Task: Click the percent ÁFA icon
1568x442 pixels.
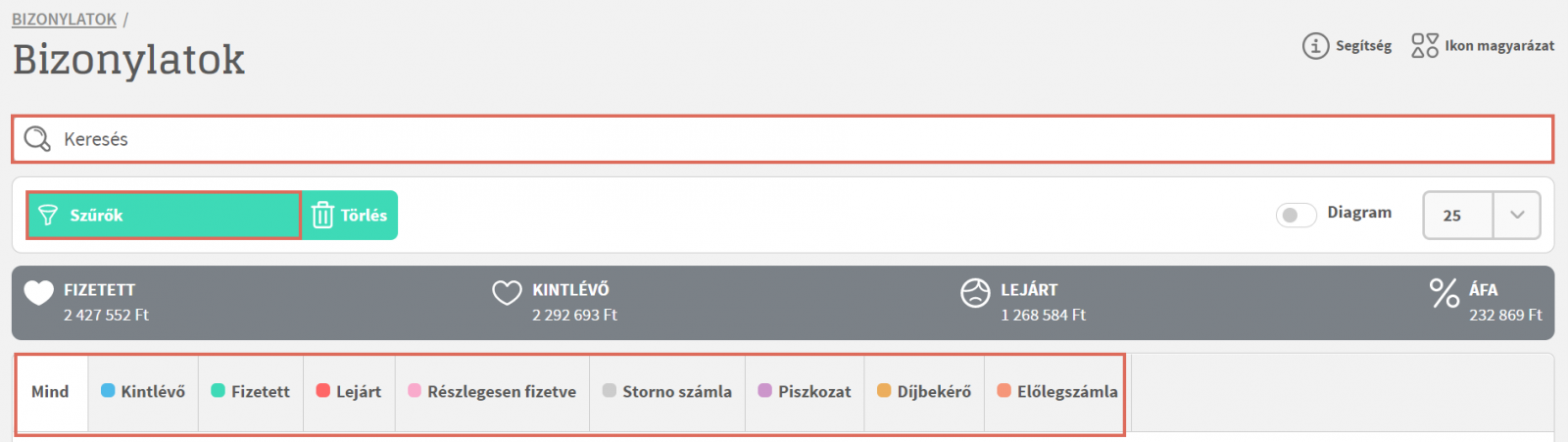Action: (x=1445, y=292)
